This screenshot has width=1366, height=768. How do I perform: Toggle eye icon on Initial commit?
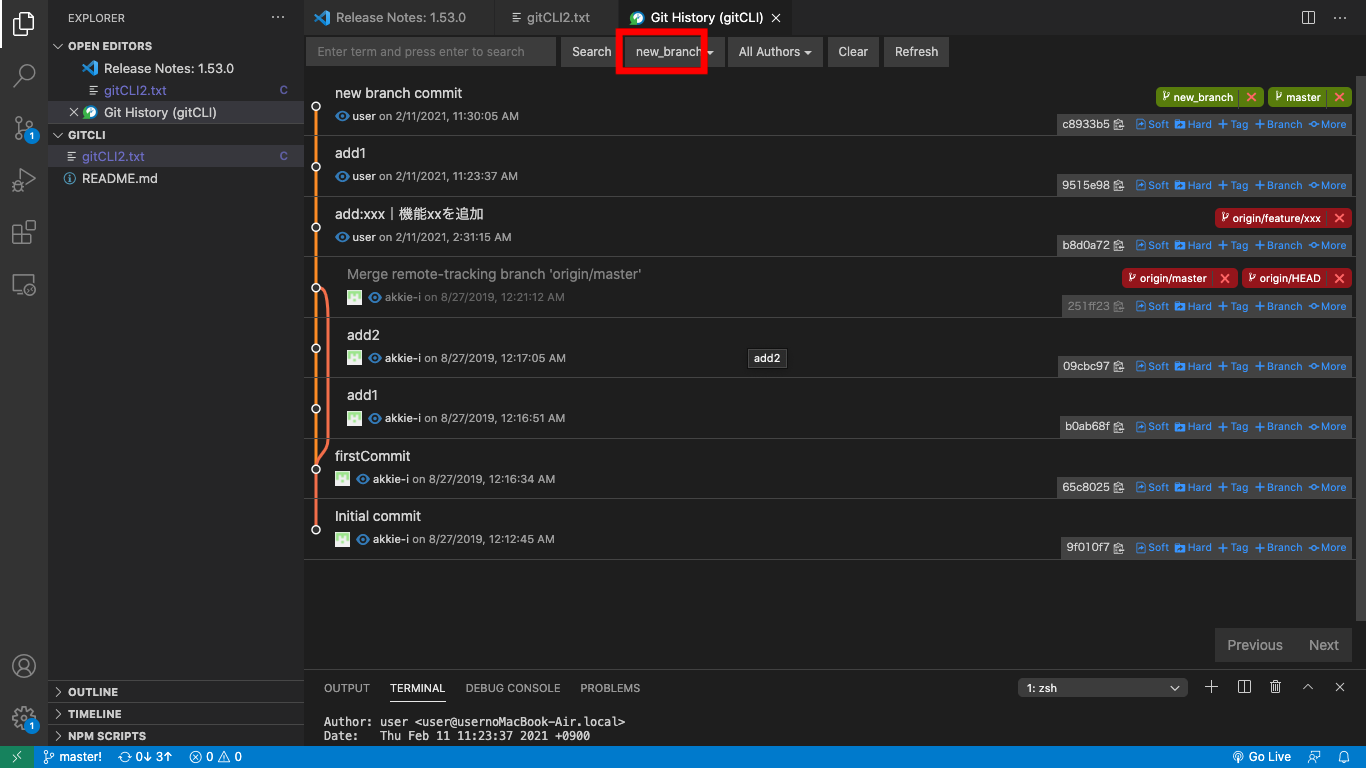[363, 539]
